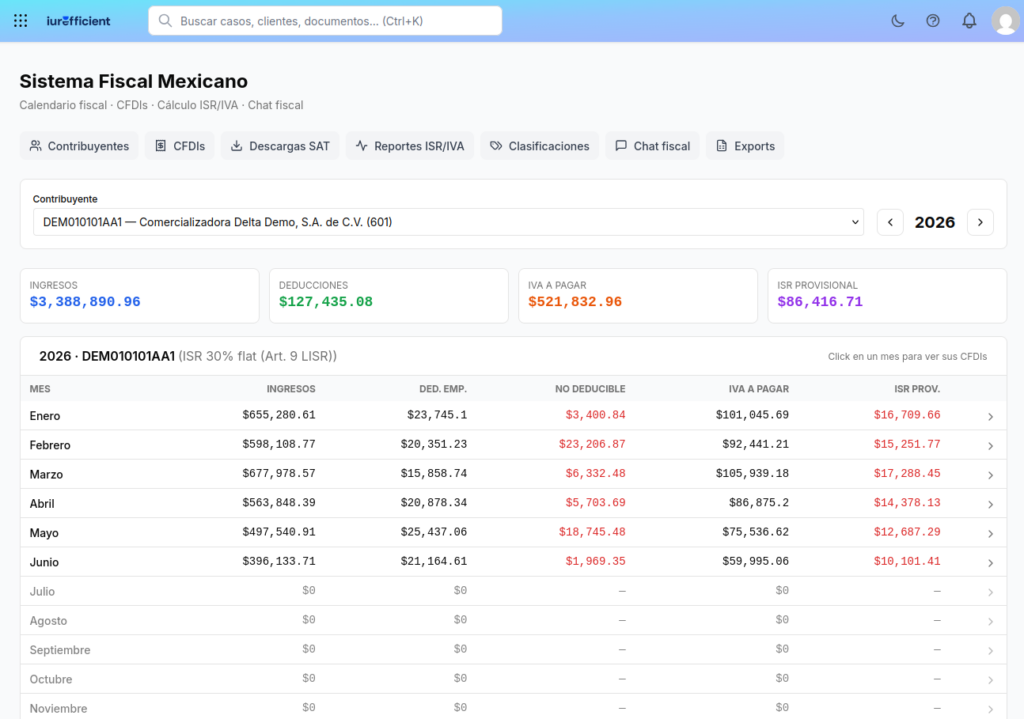Image resolution: width=1024 pixels, height=719 pixels.
Task: Select the Enero month name
Action: (x=45, y=416)
